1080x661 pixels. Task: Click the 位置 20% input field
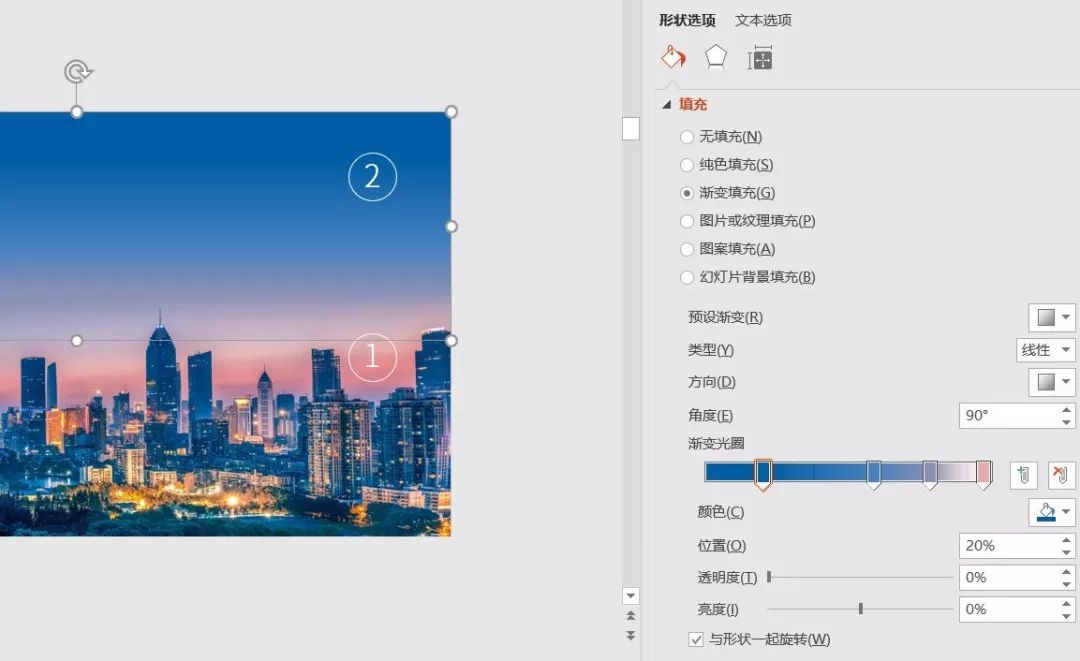1008,545
